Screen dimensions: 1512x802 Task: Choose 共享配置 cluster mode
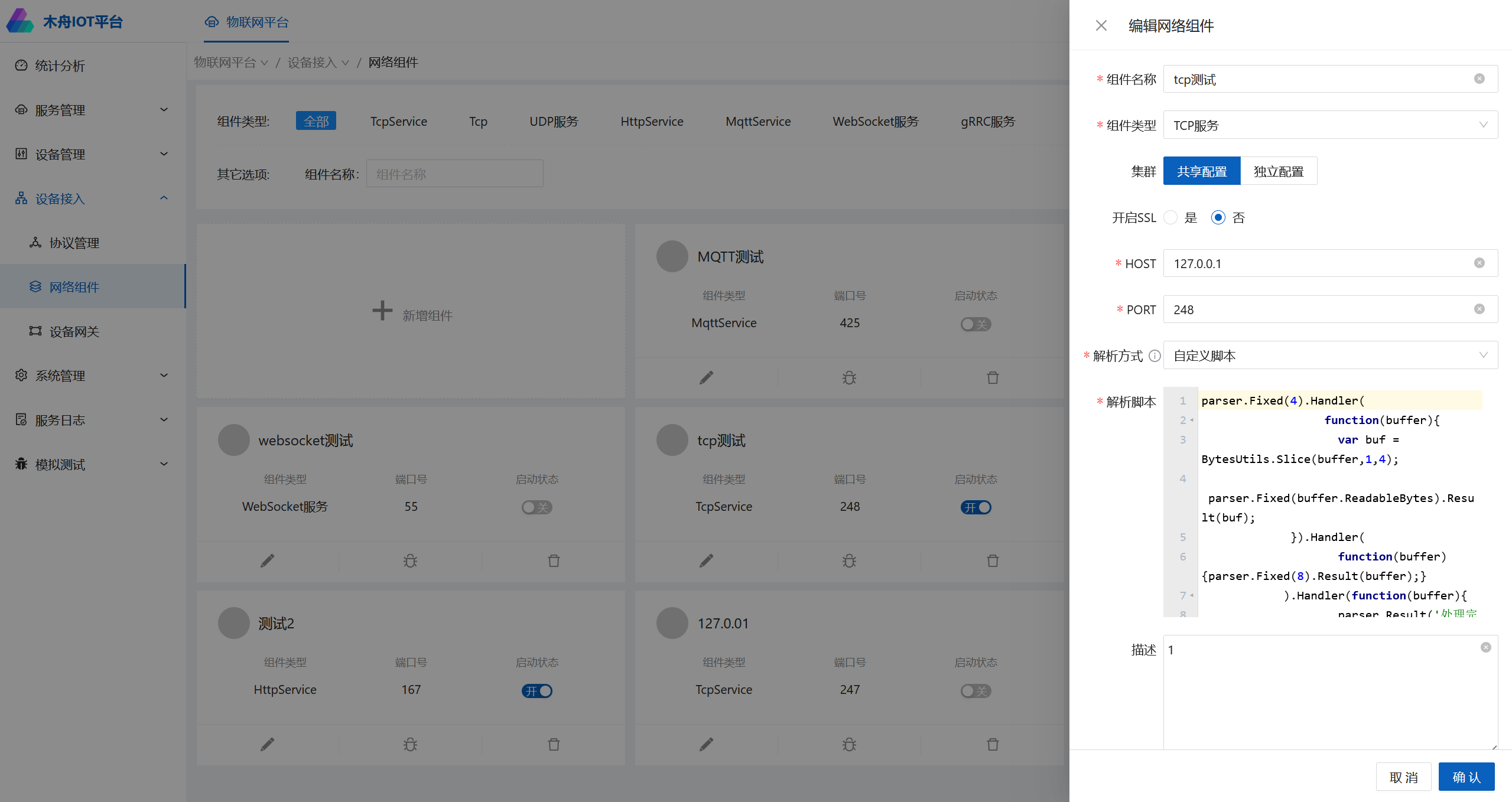point(1202,171)
